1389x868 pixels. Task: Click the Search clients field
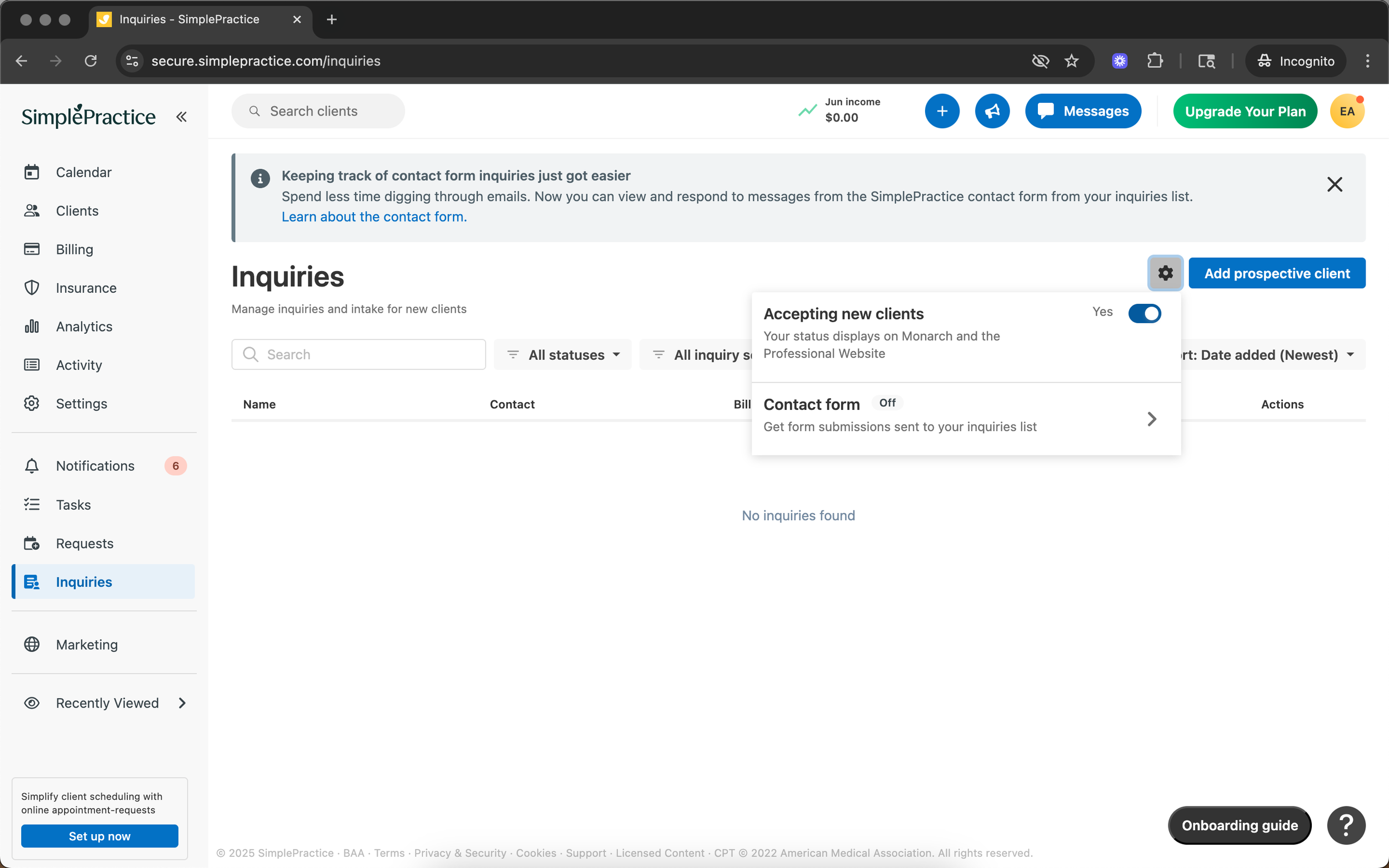coord(319,112)
